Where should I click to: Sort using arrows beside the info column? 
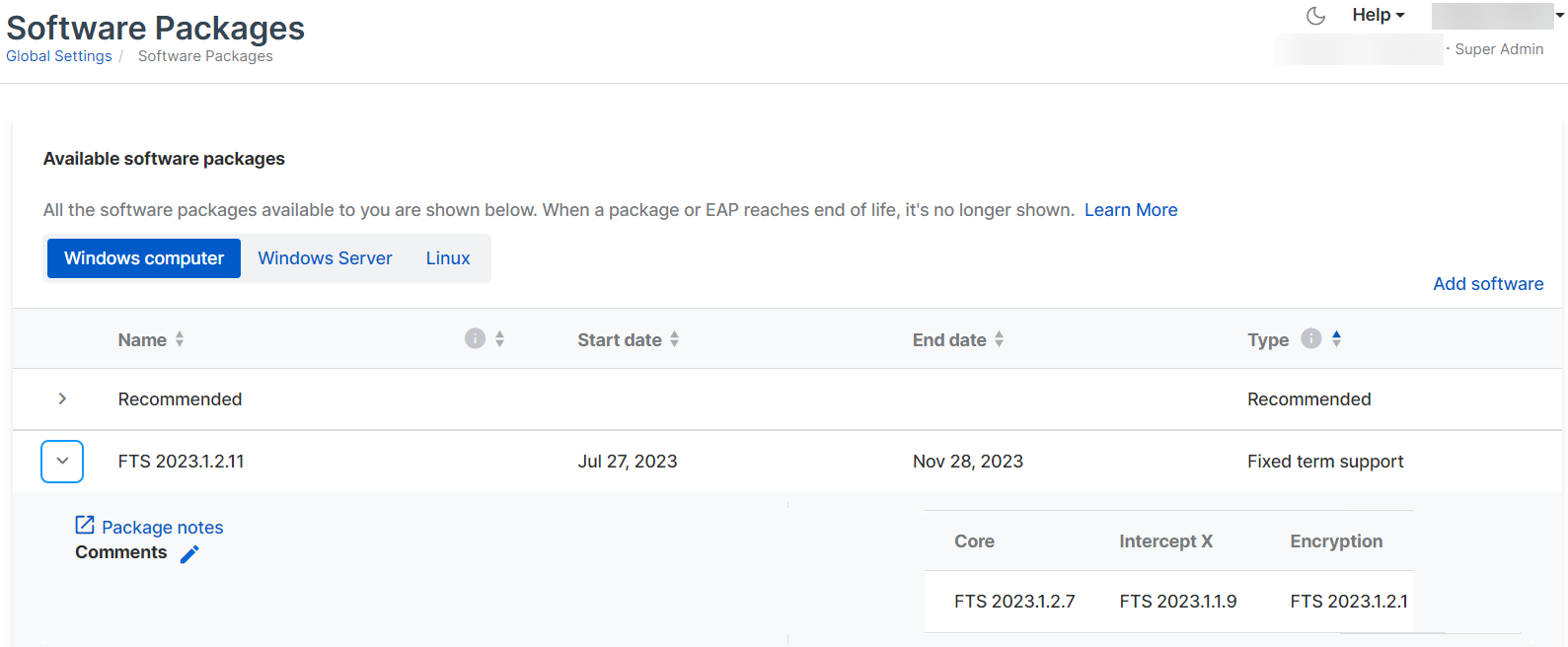pyautogui.click(x=500, y=339)
